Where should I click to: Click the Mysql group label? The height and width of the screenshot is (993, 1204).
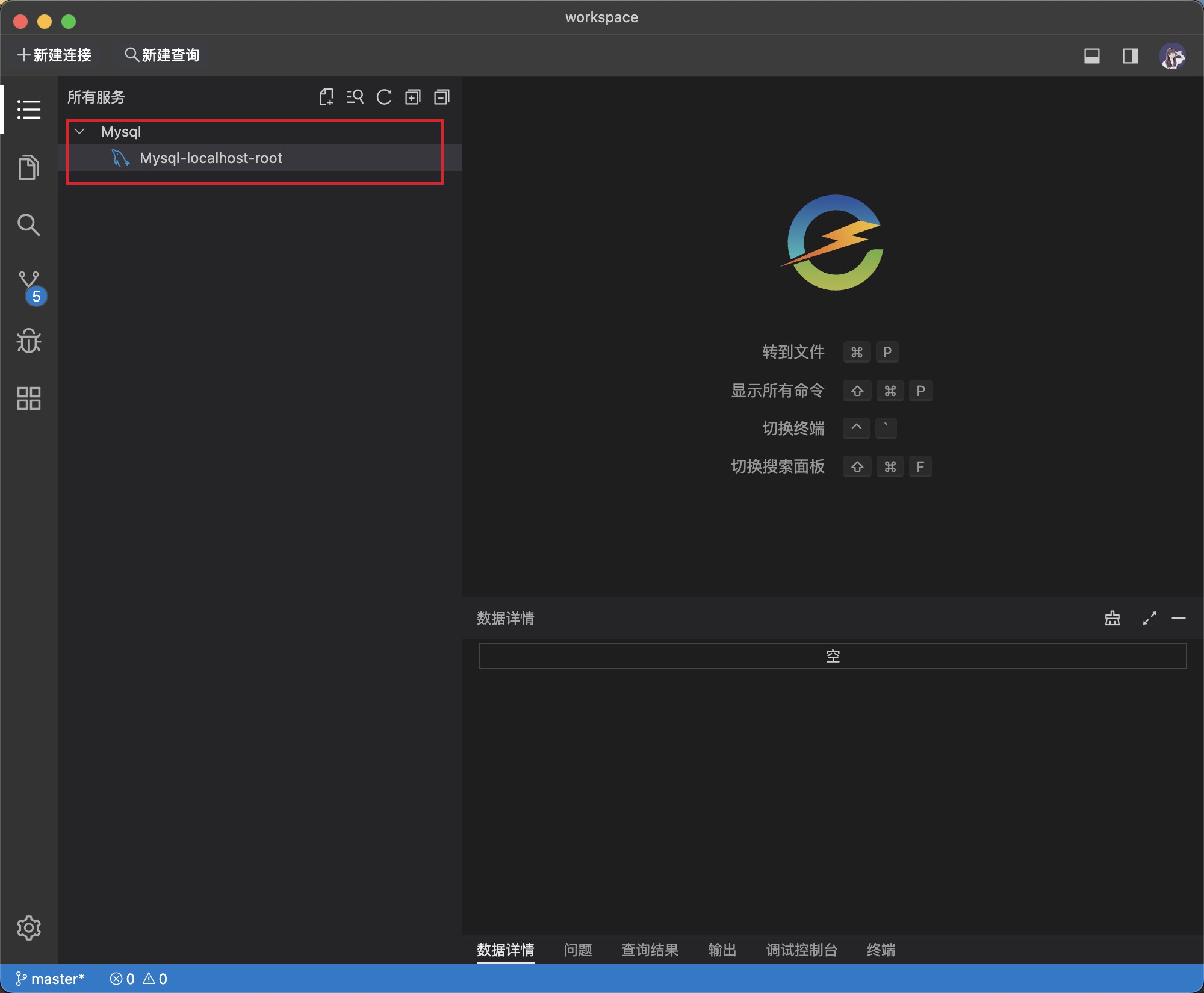click(121, 131)
